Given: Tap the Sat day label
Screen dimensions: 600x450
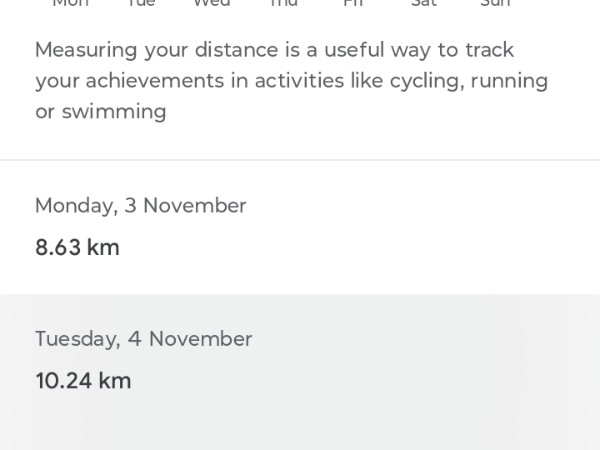Looking at the screenshot, I should pos(424,3).
